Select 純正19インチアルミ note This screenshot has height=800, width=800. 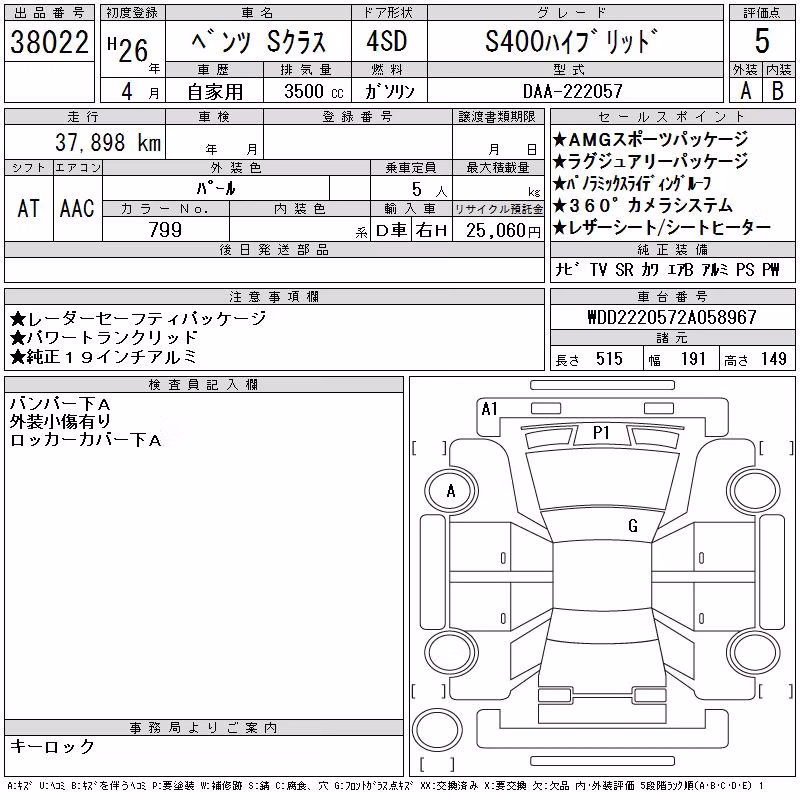click(104, 356)
